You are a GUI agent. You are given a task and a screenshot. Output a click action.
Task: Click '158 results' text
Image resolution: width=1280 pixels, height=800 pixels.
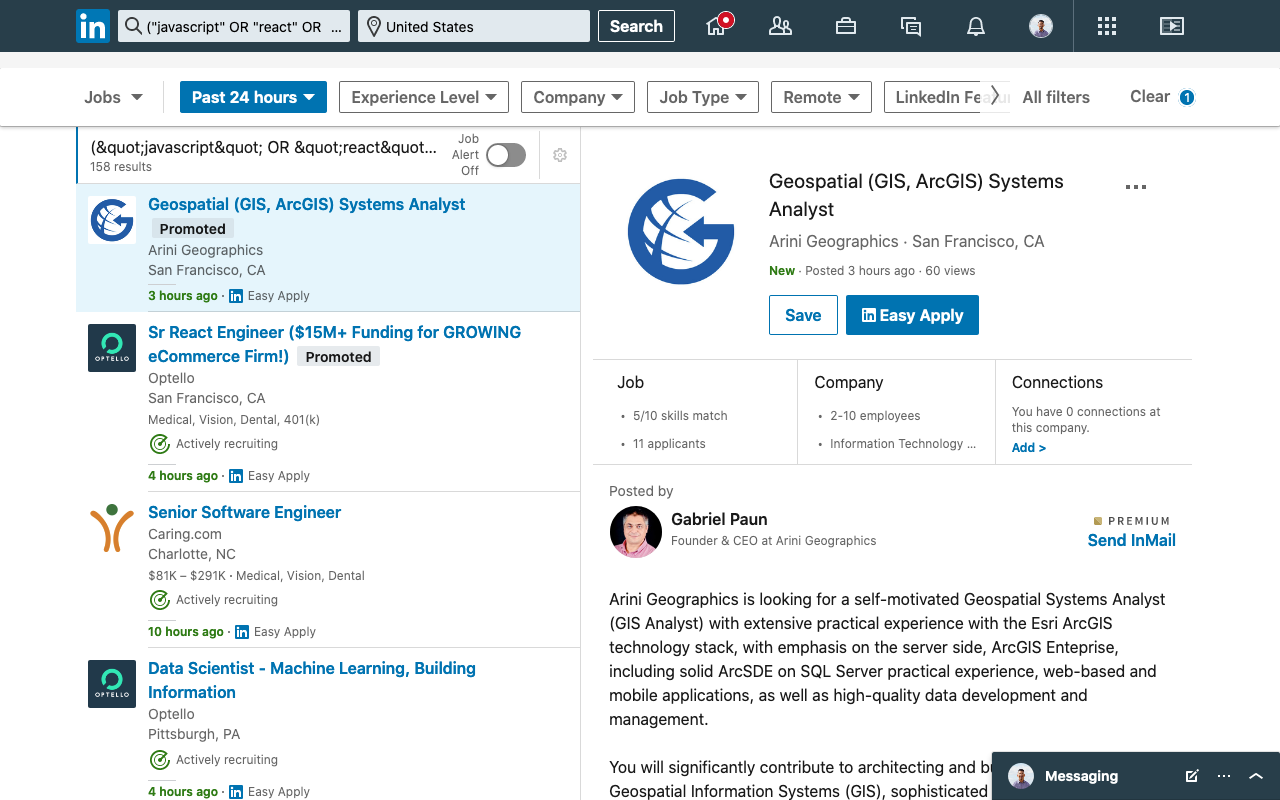pyautogui.click(x=121, y=167)
